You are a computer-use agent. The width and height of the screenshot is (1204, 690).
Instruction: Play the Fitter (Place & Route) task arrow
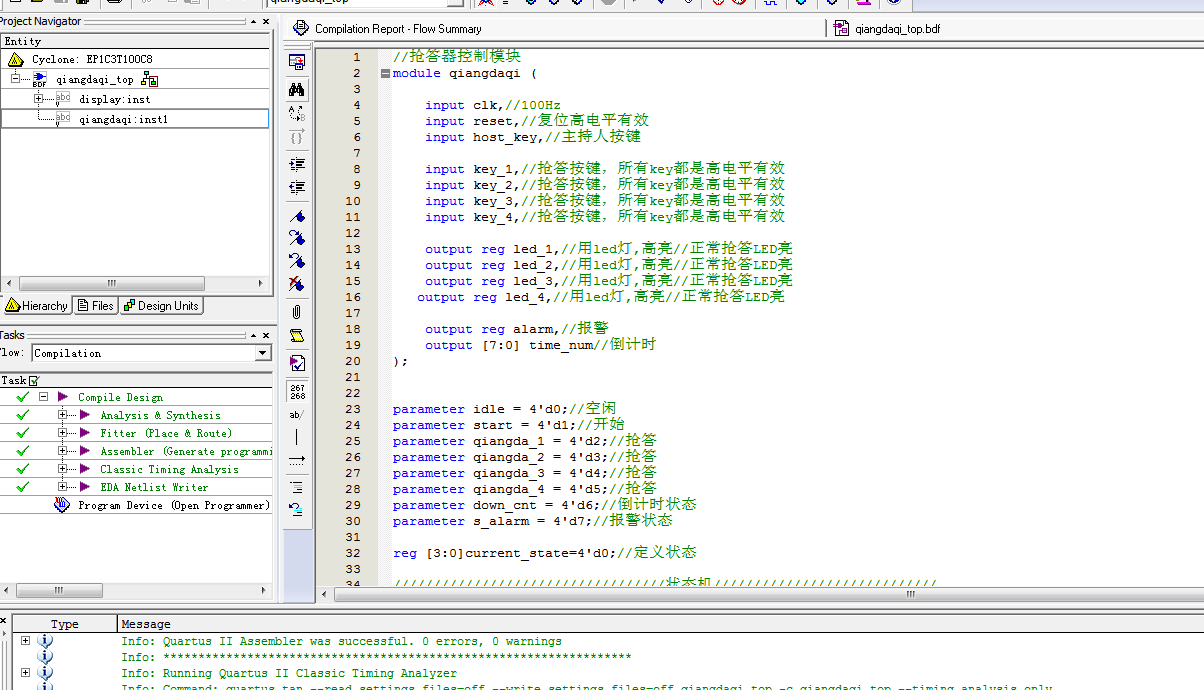coord(85,433)
